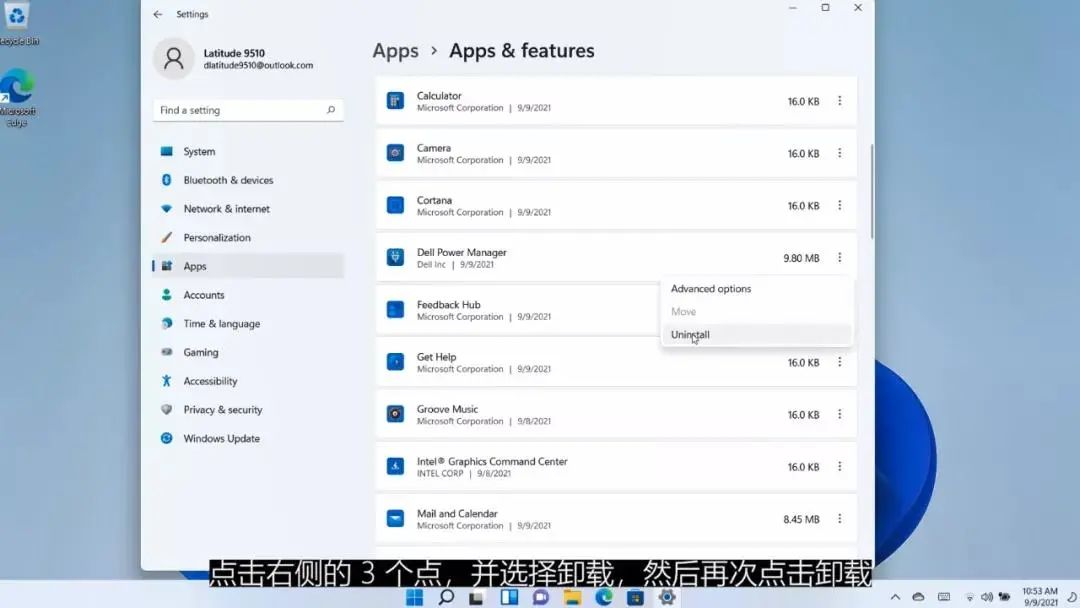Open the three-dot menu for Mail and Calendar

[x=838, y=518]
